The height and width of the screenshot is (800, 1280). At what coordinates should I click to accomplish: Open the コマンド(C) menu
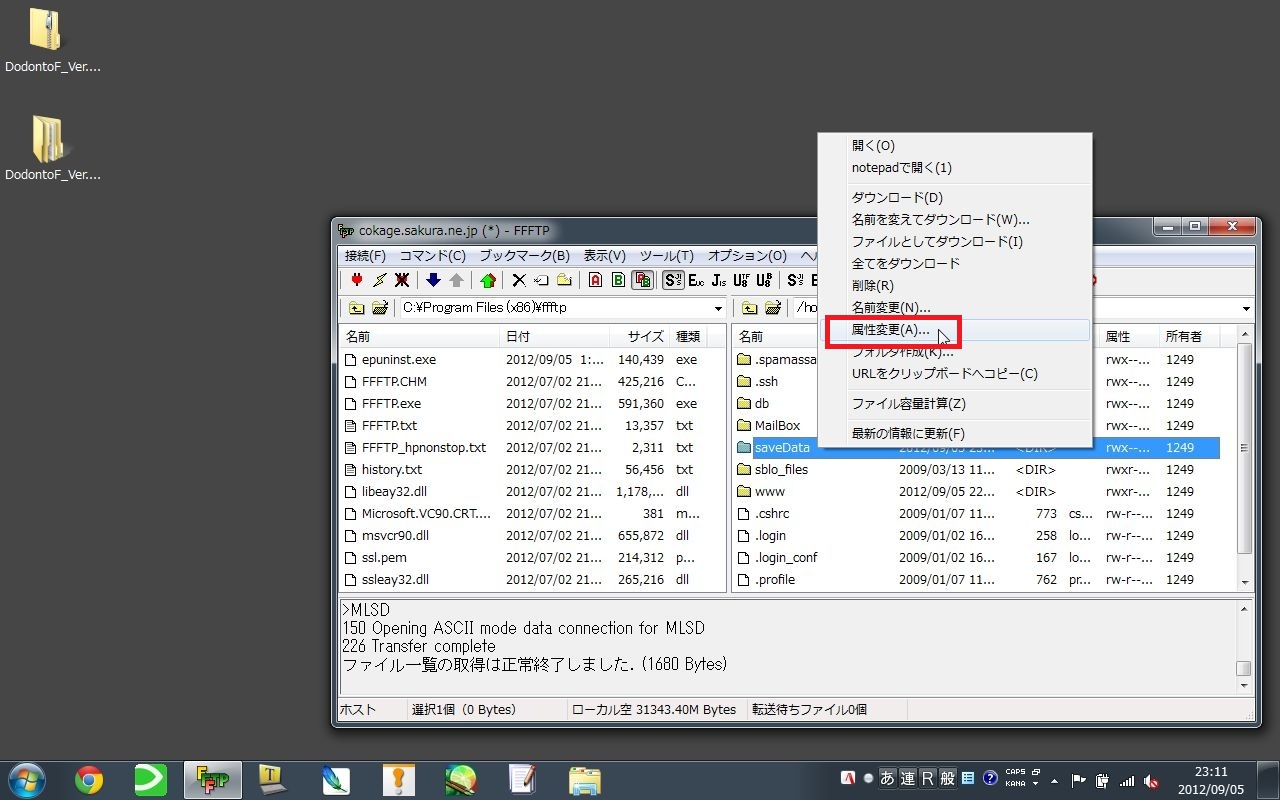[x=433, y=256]
